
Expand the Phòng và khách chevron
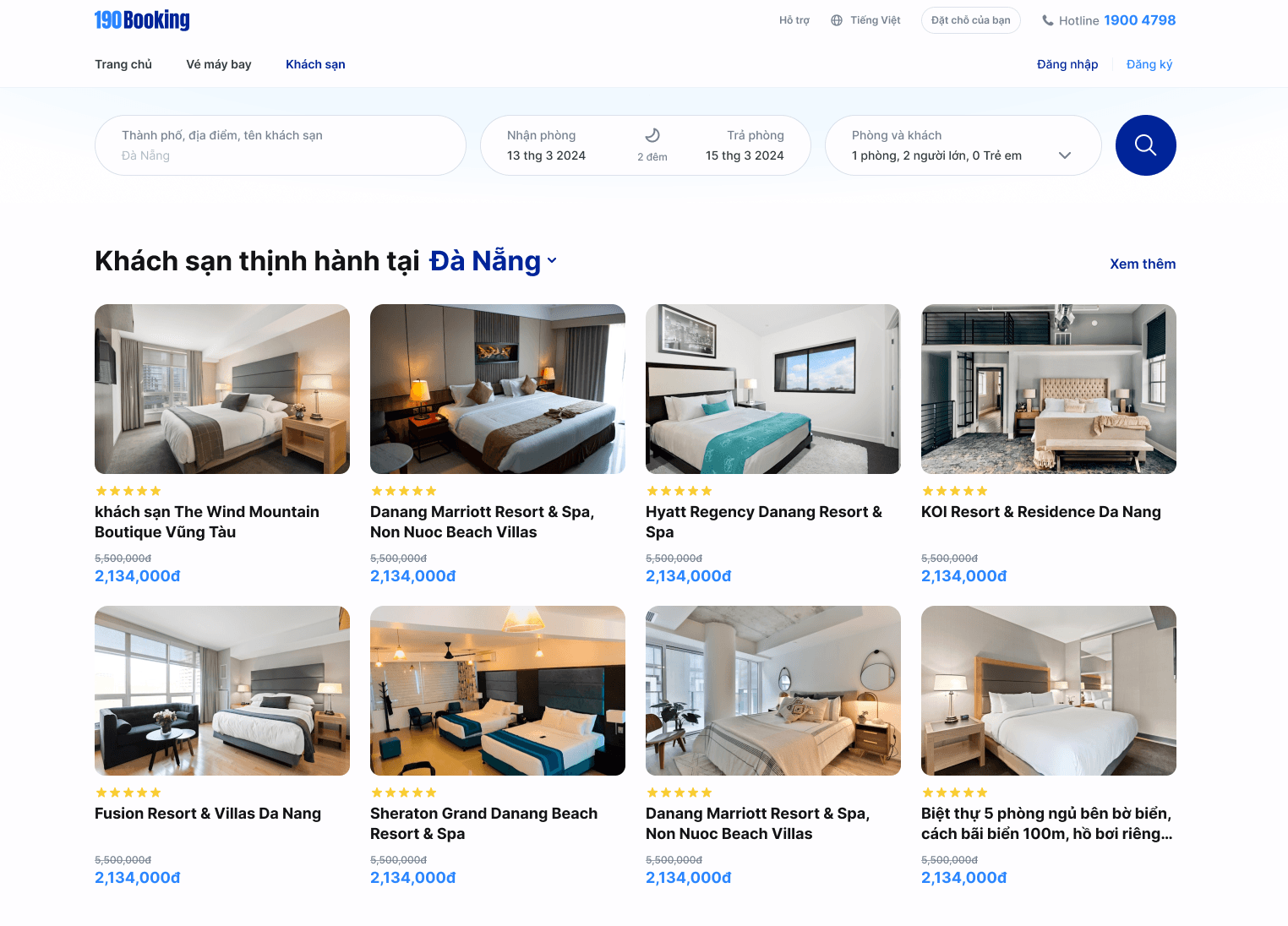[x=1065, y=155]
